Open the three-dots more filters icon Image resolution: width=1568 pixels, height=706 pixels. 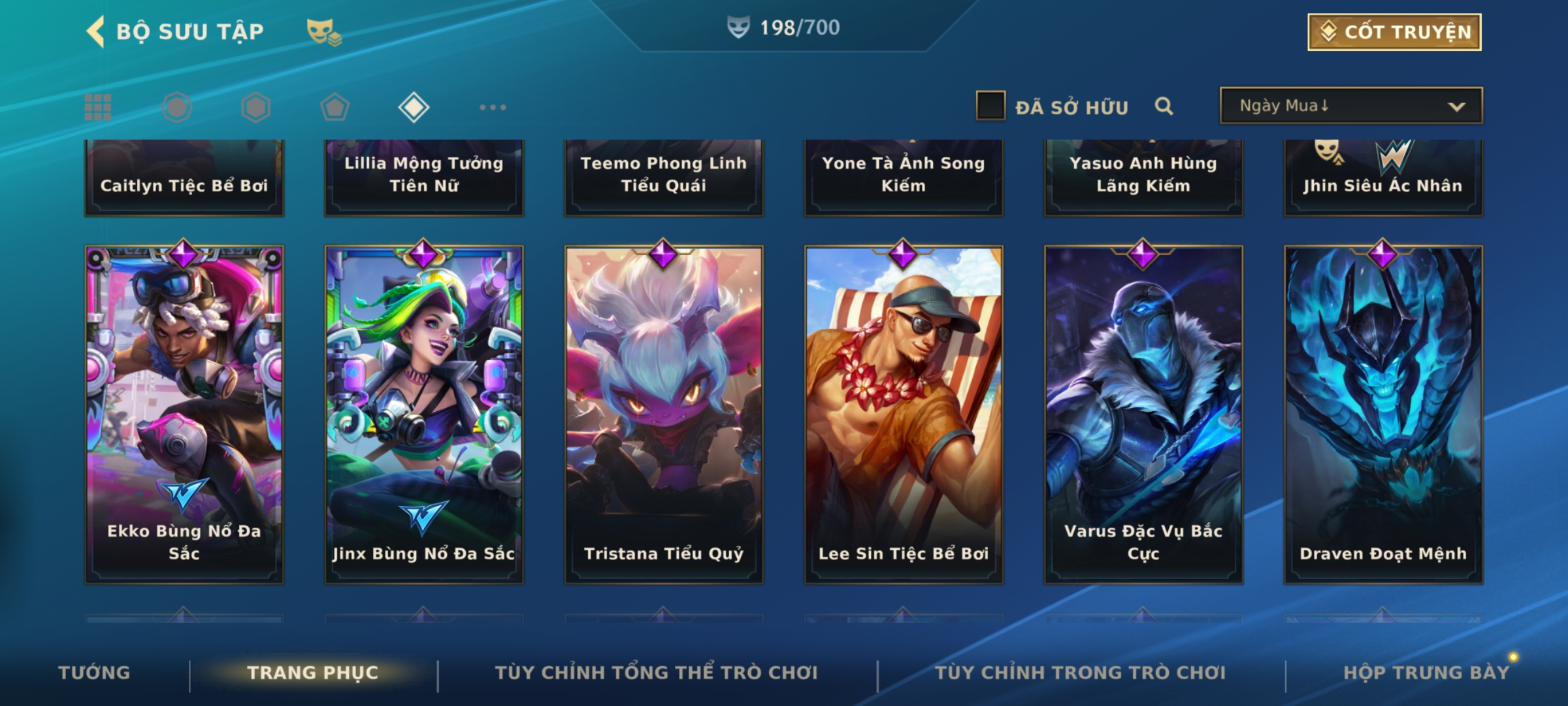tap(493, 107)
